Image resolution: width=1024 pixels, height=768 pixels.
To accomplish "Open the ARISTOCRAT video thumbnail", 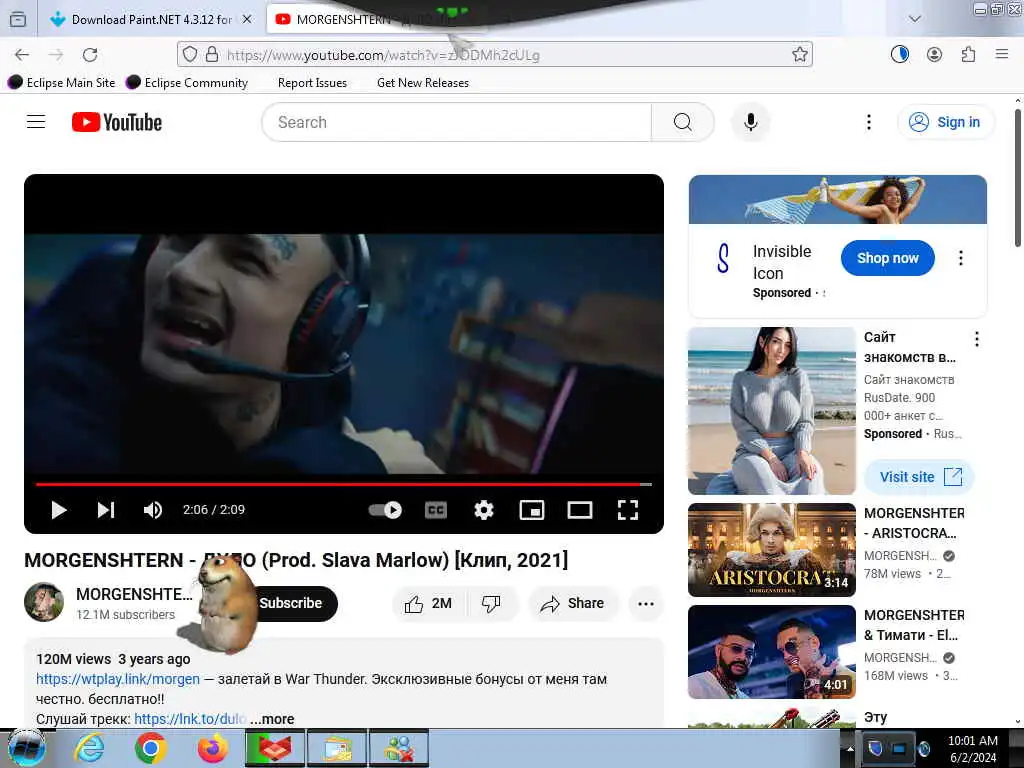I will [x=772, y=550].
